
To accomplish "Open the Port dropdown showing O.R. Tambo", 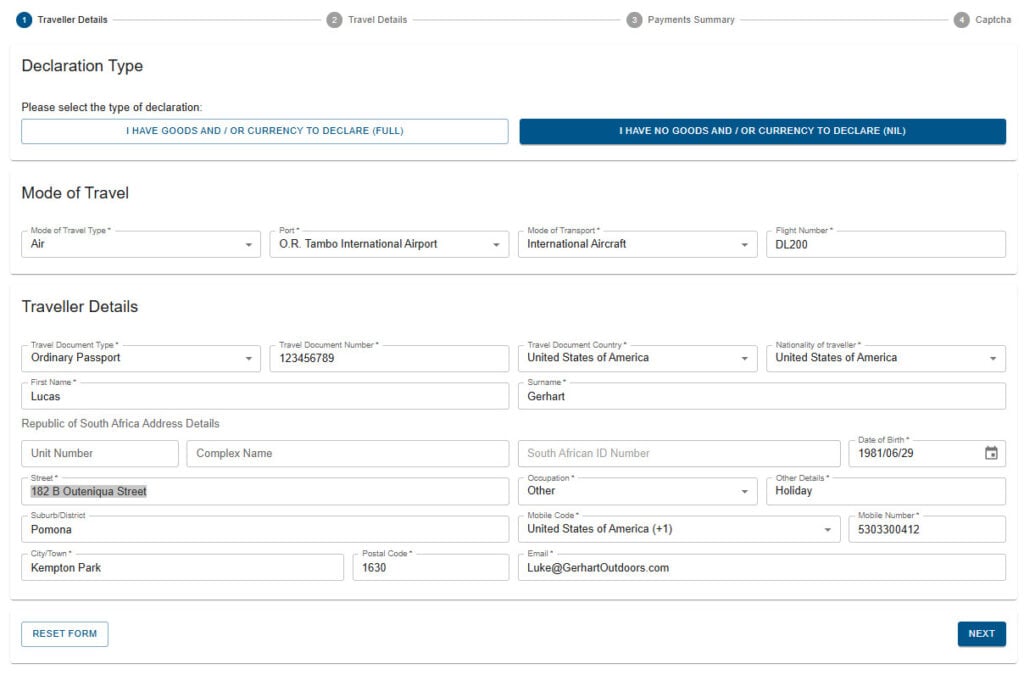I will (x=389, y=244).
